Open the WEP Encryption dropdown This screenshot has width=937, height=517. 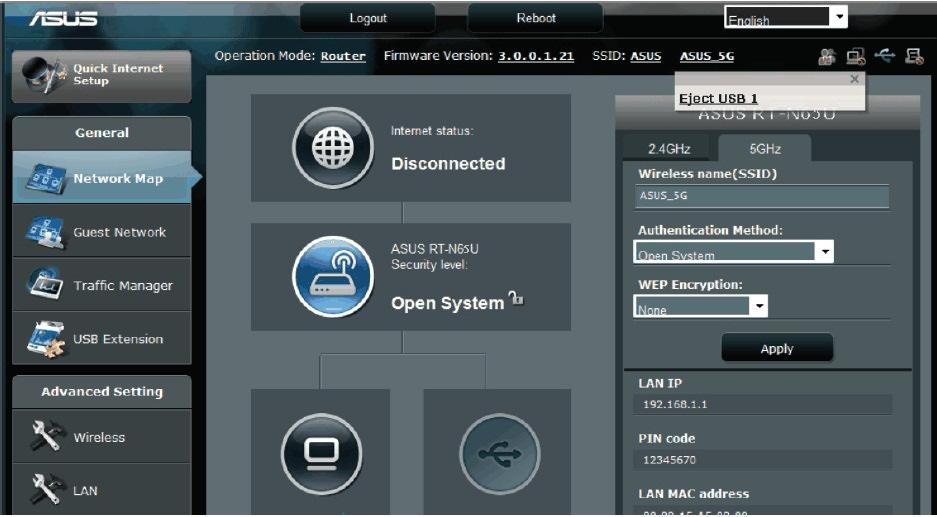coord(700,307)
